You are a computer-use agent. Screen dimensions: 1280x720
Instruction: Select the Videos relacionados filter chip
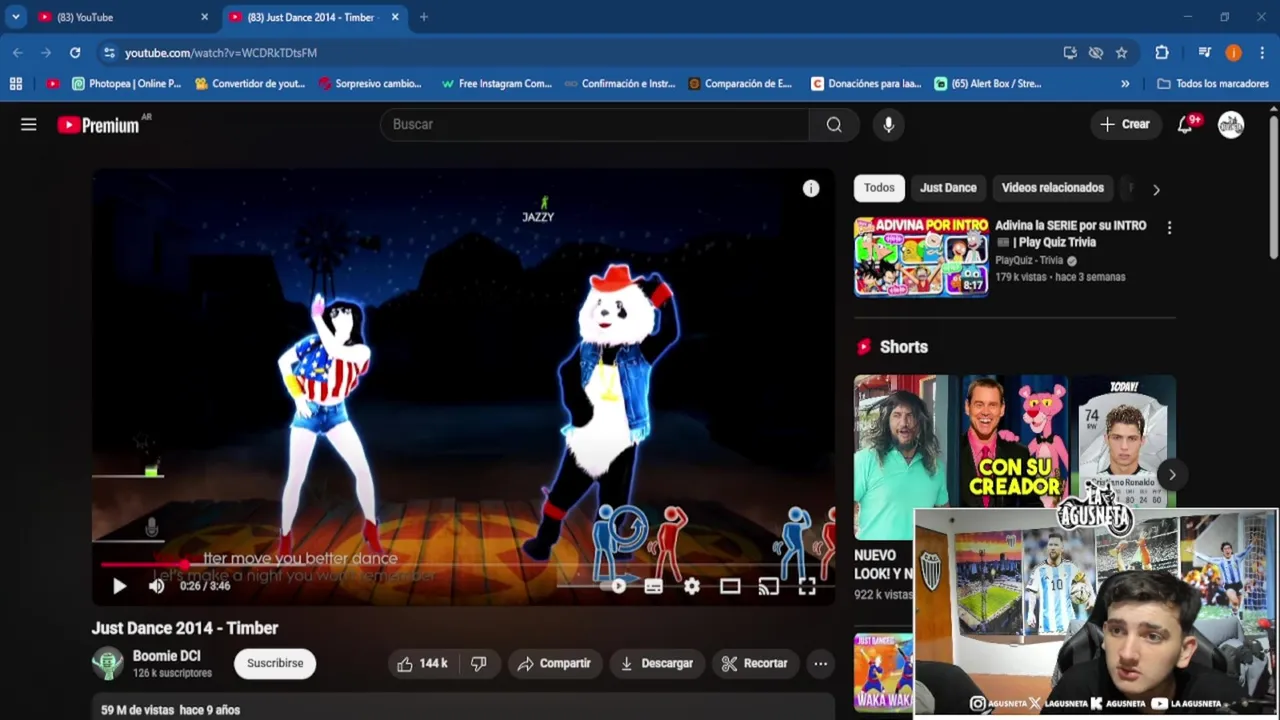pyautogui.click(x=1052, y=188)
